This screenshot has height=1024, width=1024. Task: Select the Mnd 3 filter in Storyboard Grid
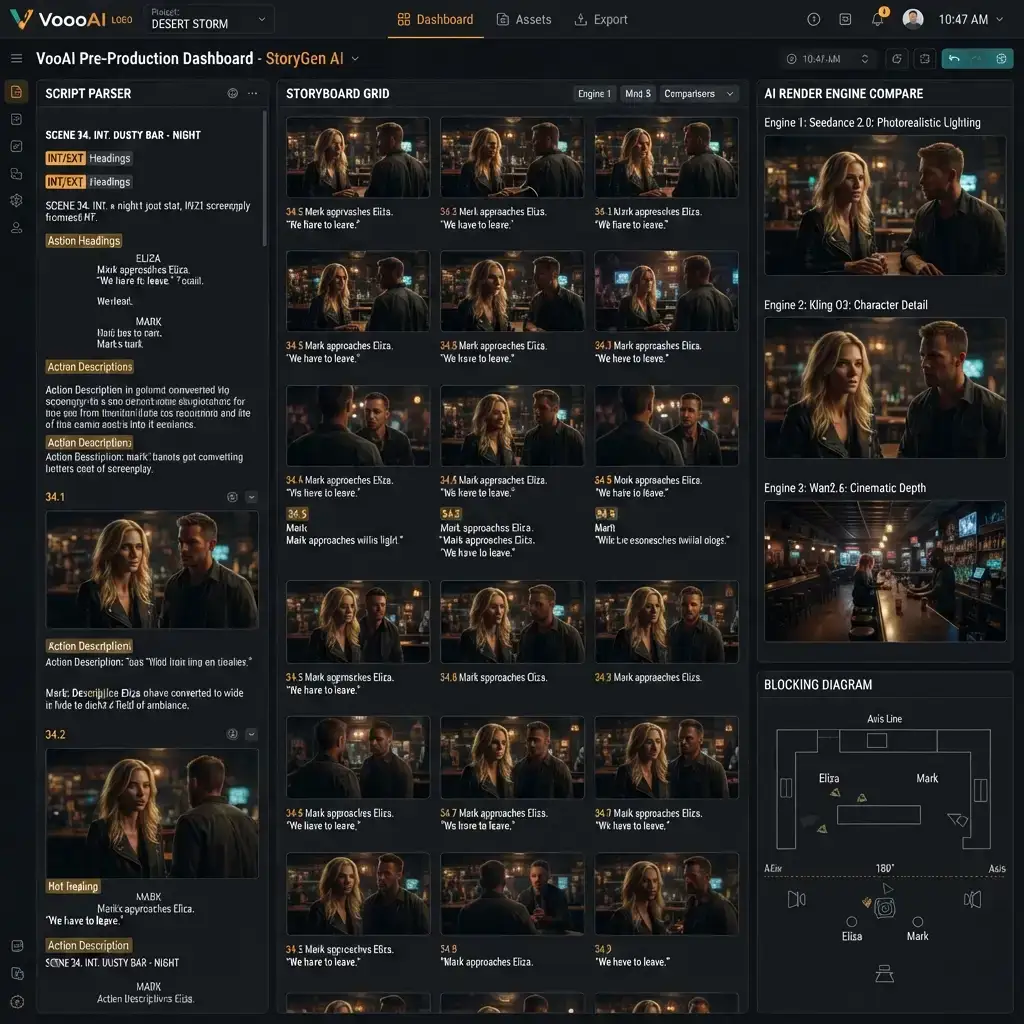click(x=637, y=93)
